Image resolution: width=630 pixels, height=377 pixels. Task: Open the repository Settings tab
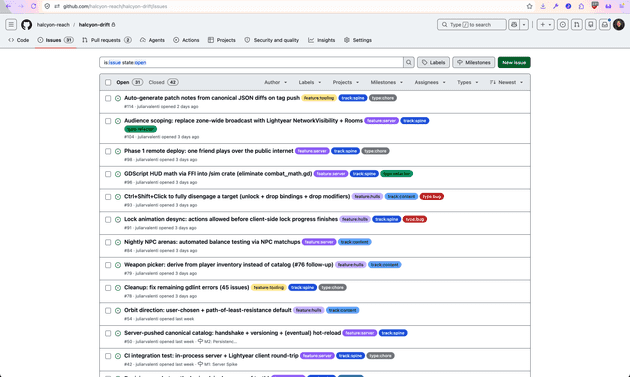point(358,40)
